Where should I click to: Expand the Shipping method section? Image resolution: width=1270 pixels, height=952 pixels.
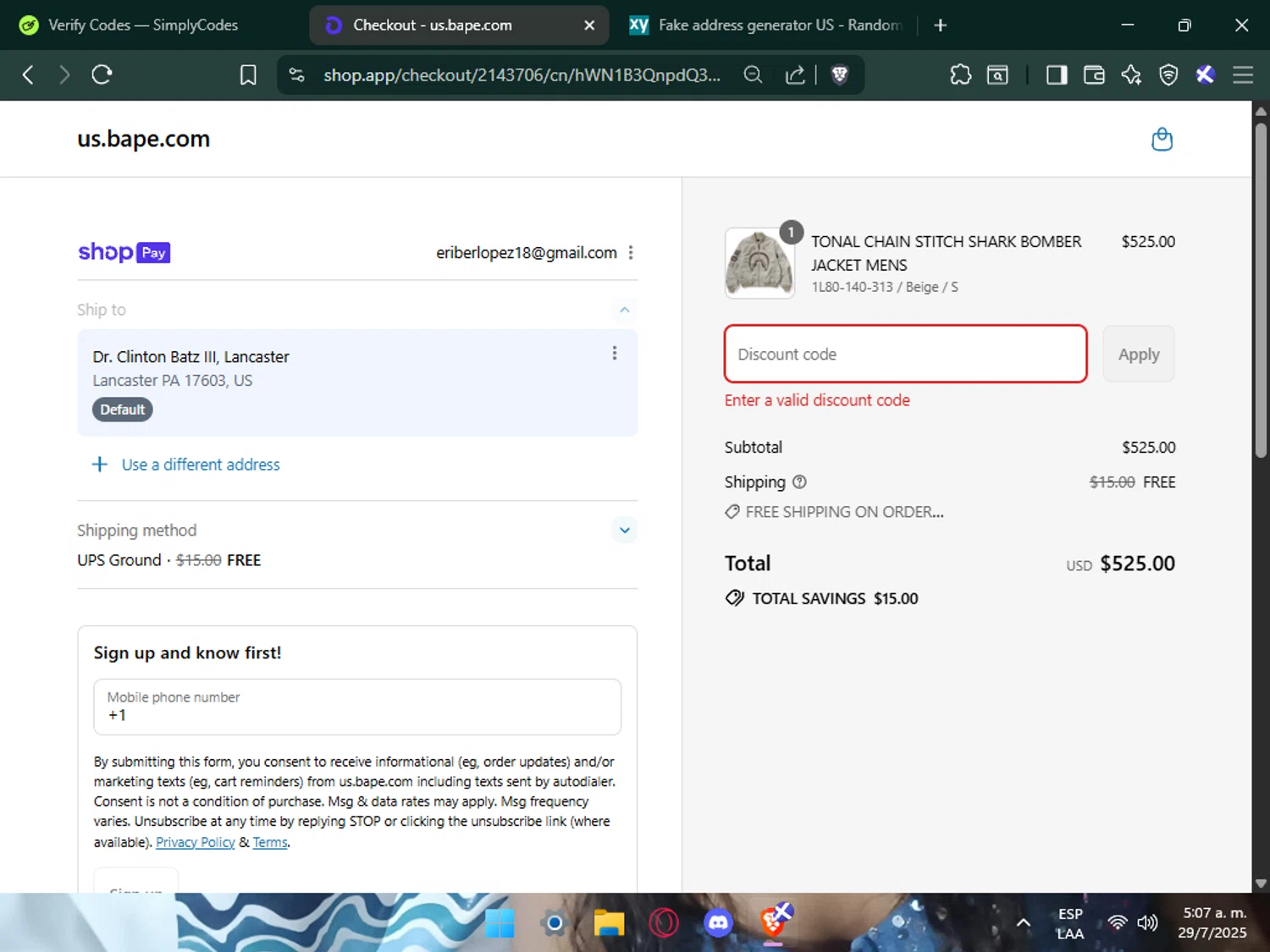pyautogui.click(x=624, y=531)
